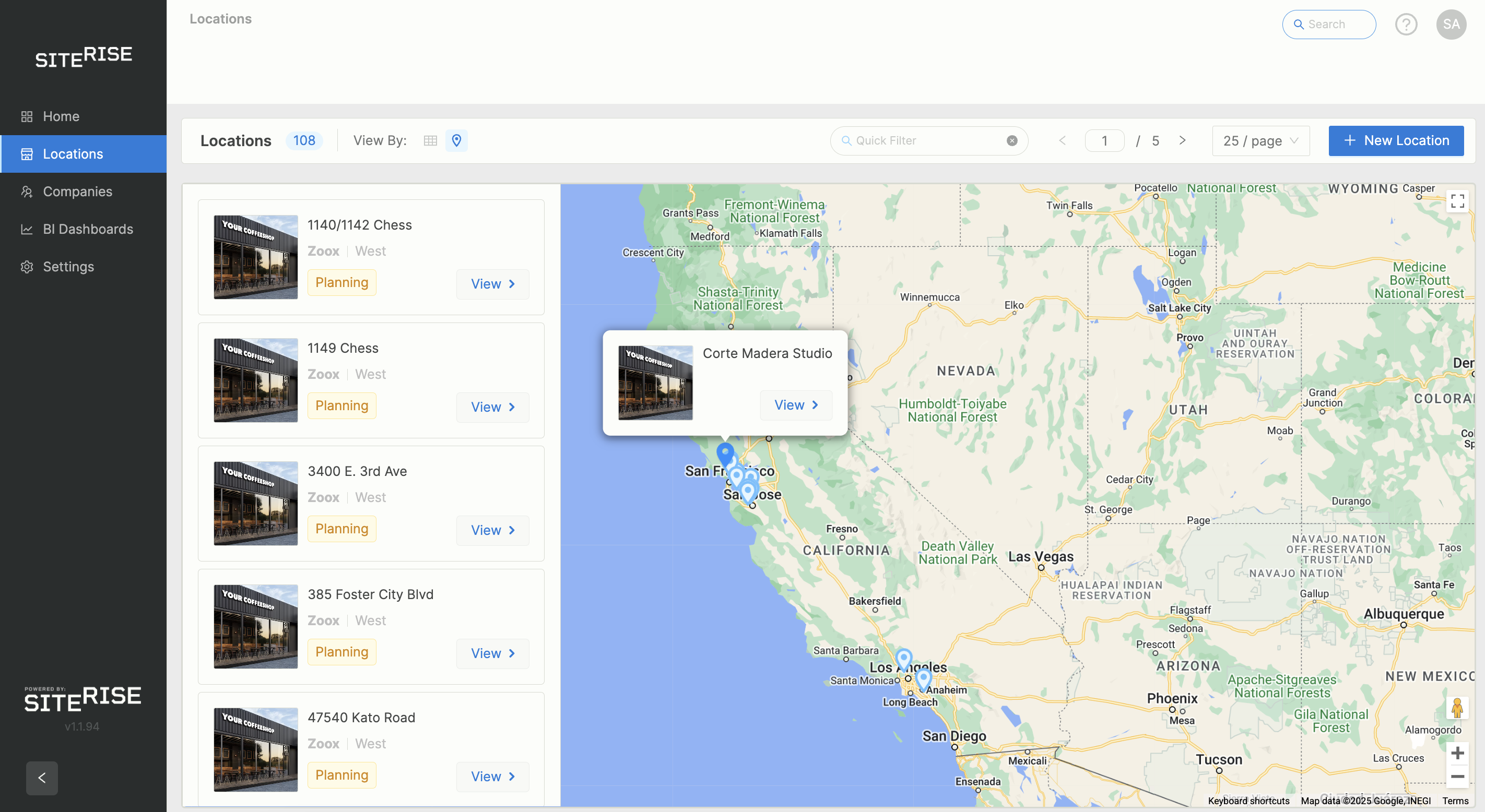This screenshot has height=812, width=1485.
Task: Collapse the sidebar with arrow button
Action: click(x=41, y=778)
